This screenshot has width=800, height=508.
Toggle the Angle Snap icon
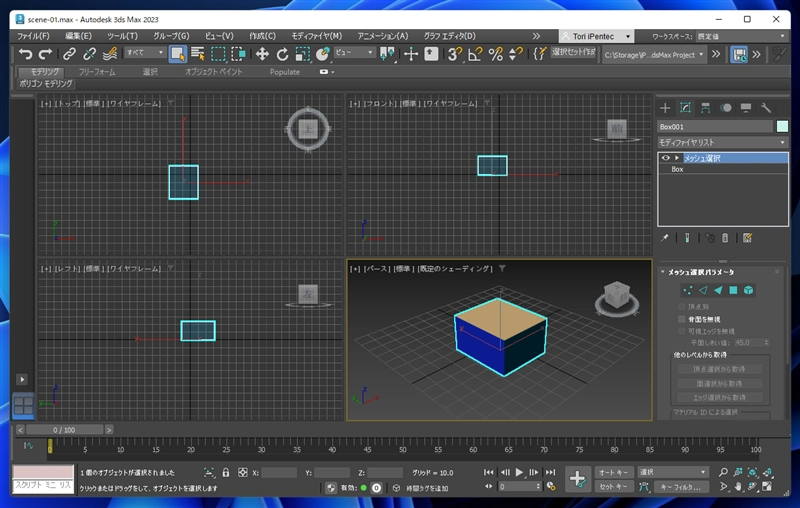tap(475, 54)
